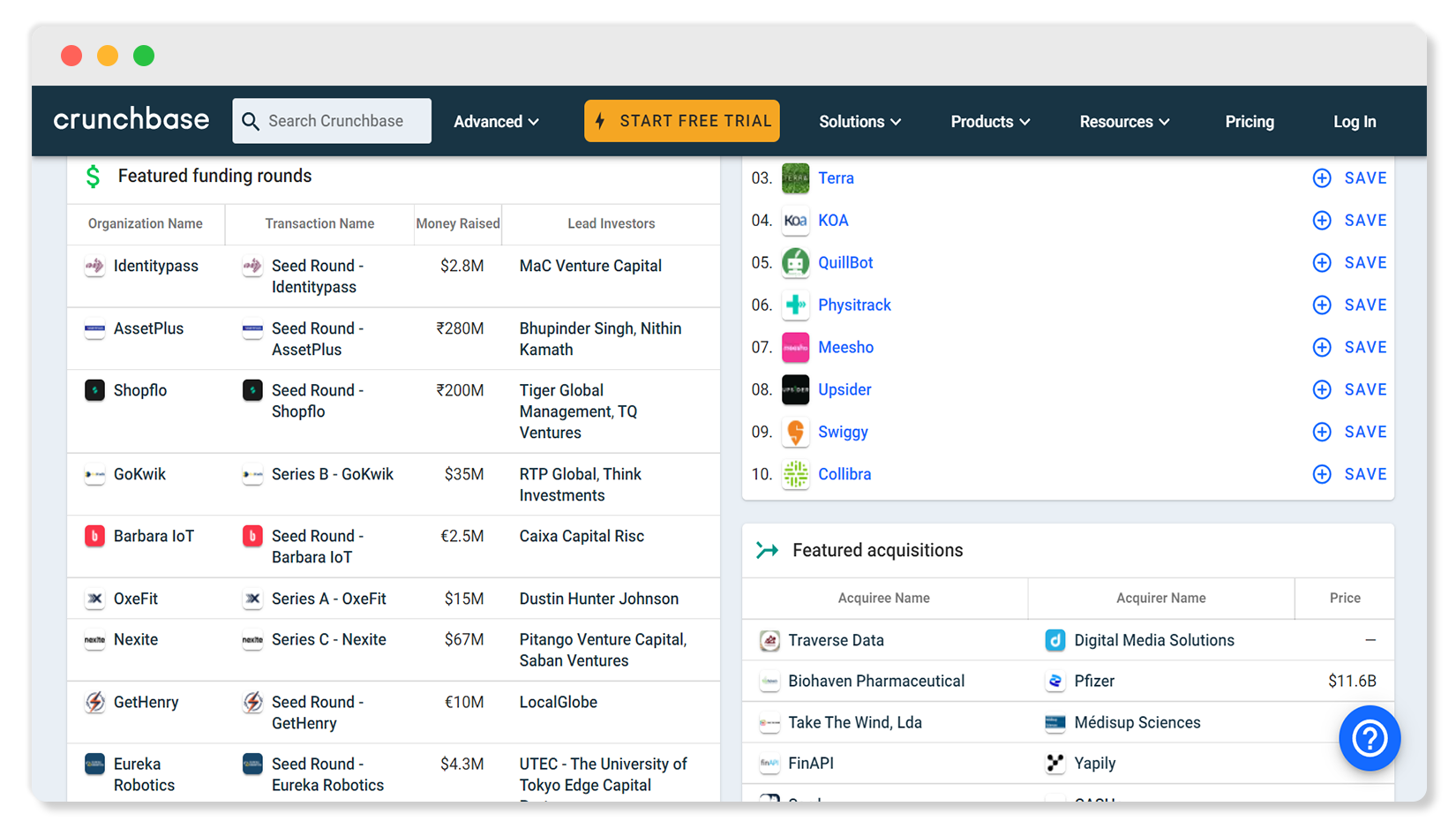Image resolution: width=1456 pixels, height=829 pixels.
Task: Open the Resources dropdown
Action: tap(1124, 122)
